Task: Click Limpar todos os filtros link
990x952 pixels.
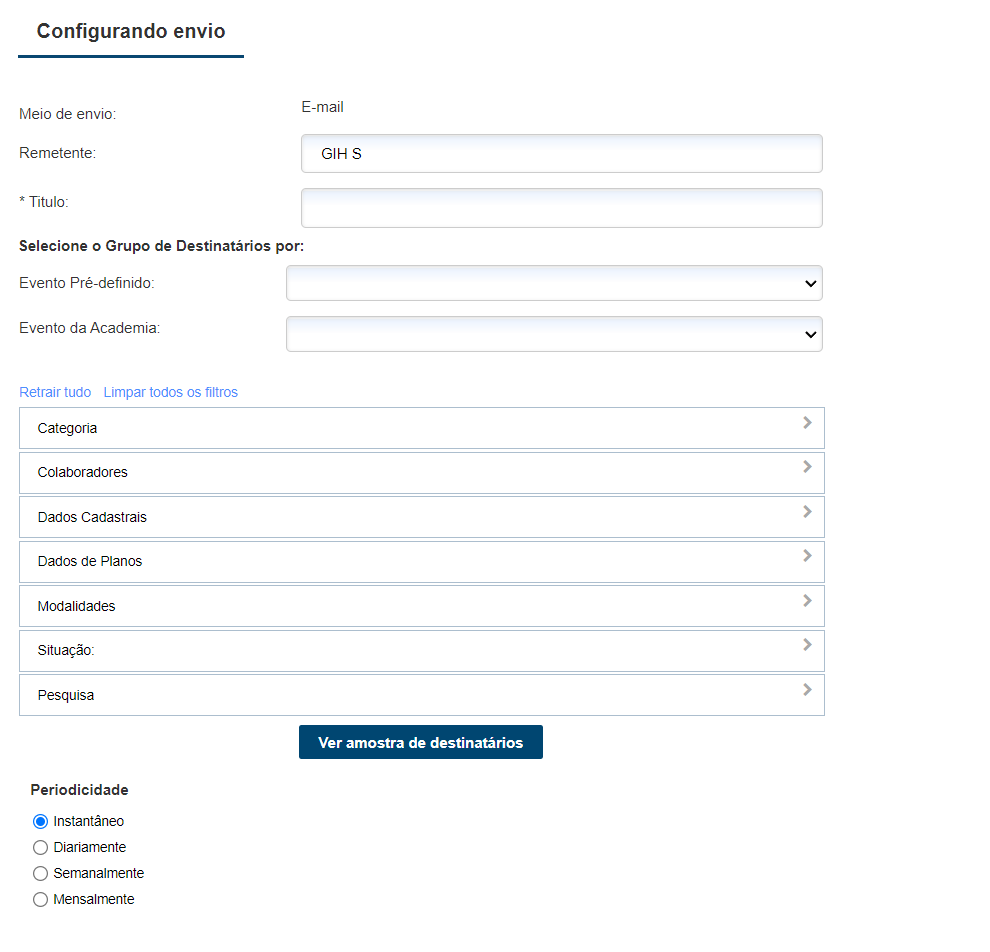Action: coord(171,392)
